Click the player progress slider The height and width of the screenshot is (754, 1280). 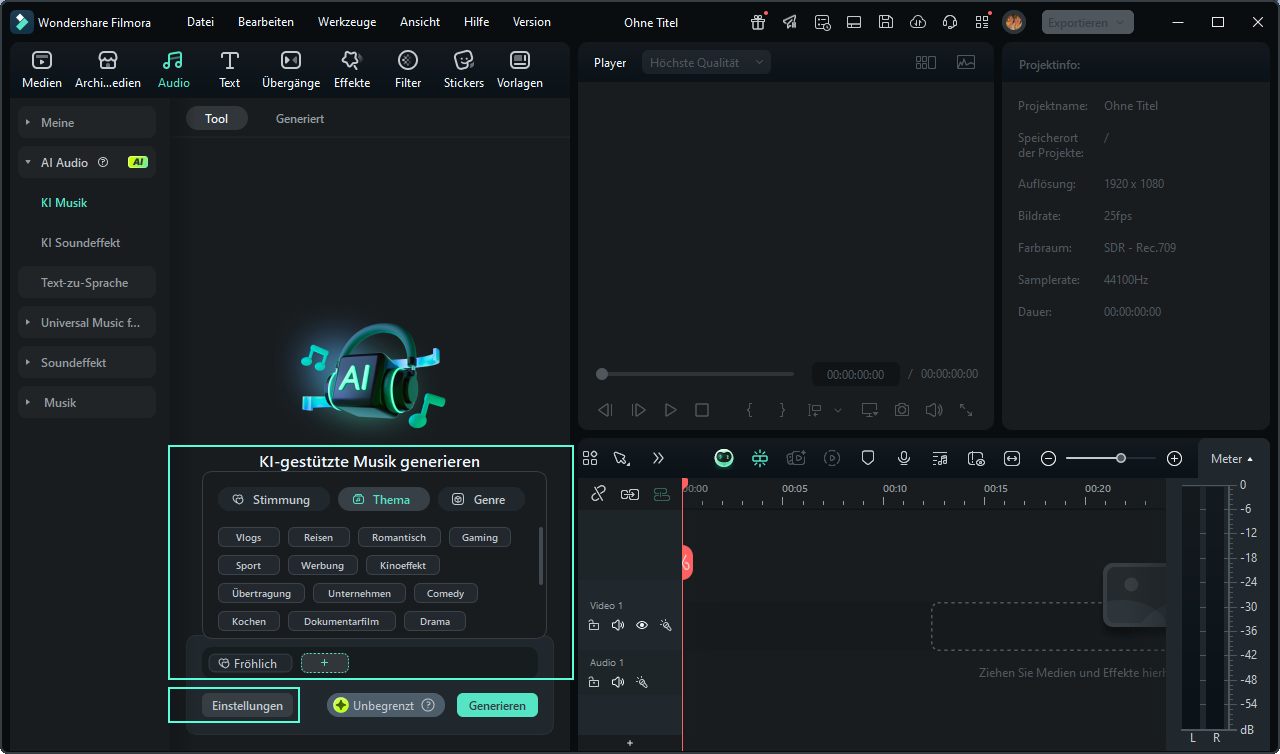pos(696,374)
